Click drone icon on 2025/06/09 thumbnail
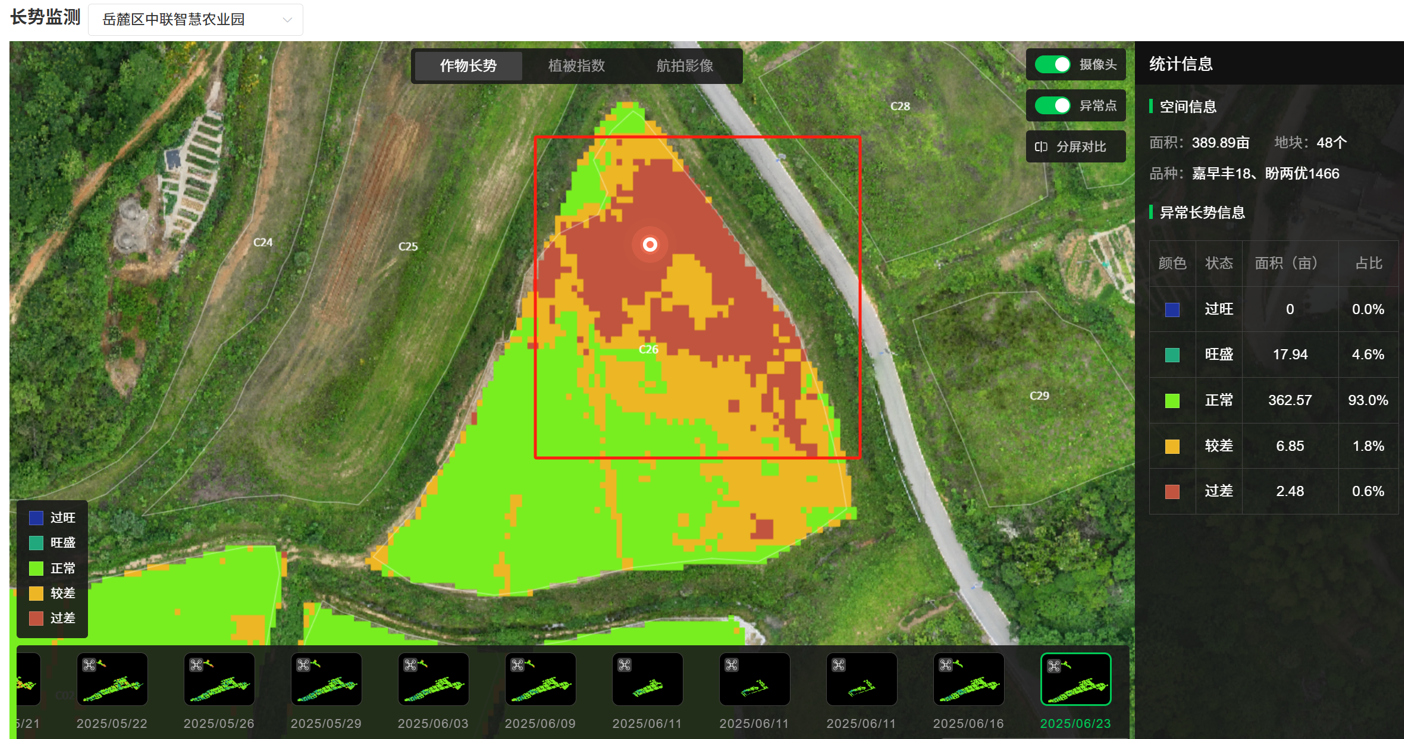Viewport: 1404px width, 739px height. (x=517, y=665)
